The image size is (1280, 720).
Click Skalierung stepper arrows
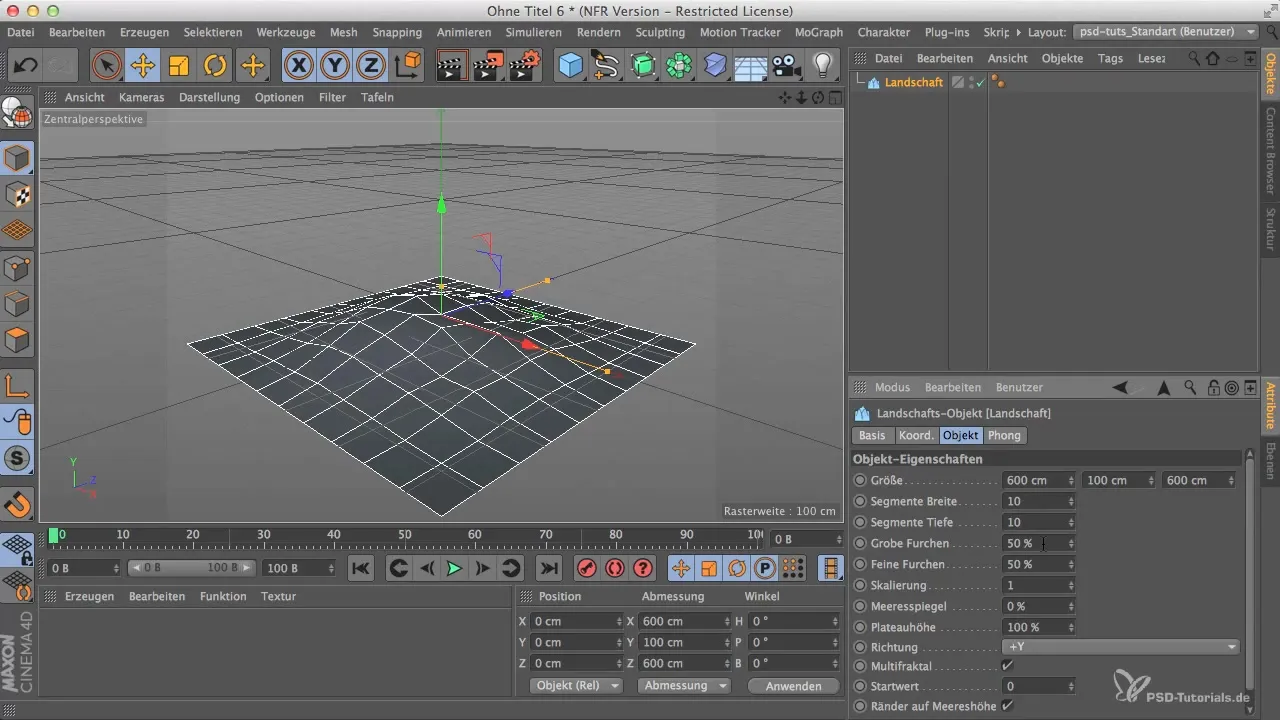pos(1071,585)
